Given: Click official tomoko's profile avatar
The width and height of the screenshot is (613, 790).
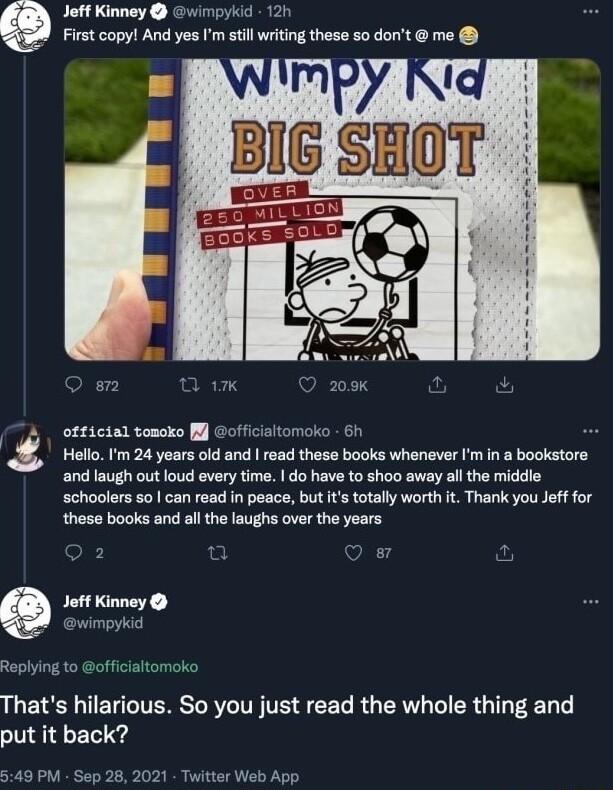Looking at the screenshot, I should [x=26, y=445].
